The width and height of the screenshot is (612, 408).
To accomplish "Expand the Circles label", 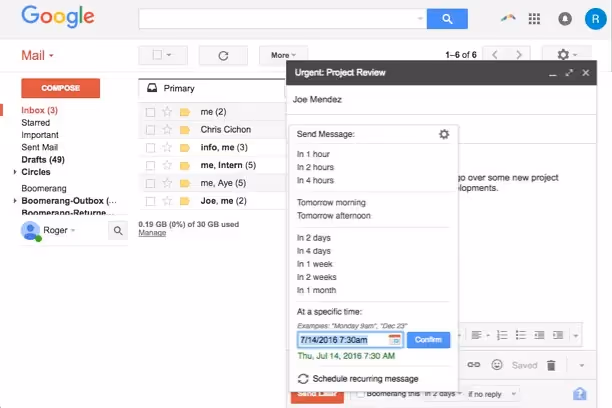I will [x=15, y=172].
